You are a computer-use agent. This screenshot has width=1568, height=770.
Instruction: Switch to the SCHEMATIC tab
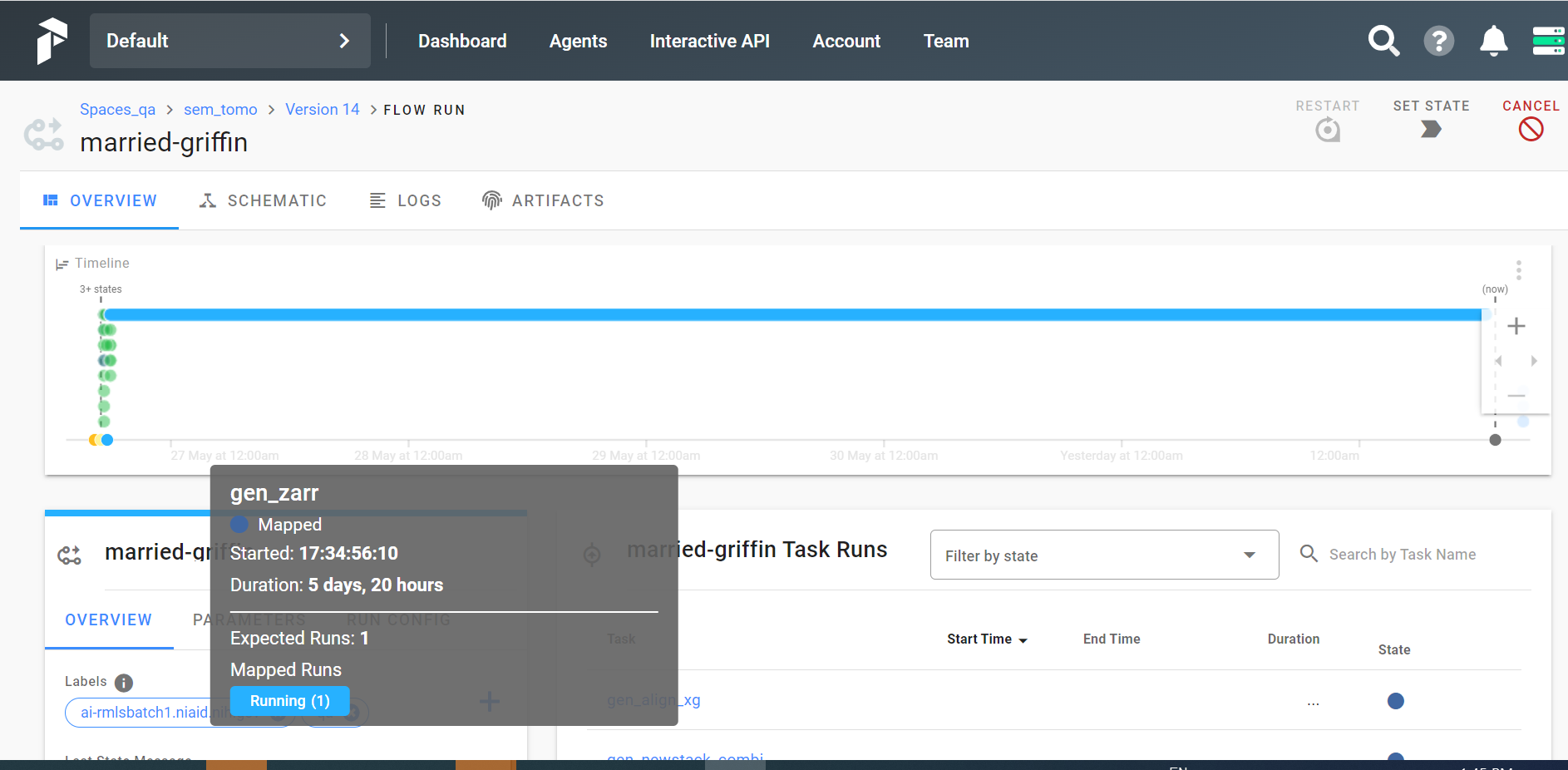pos(263,200)
